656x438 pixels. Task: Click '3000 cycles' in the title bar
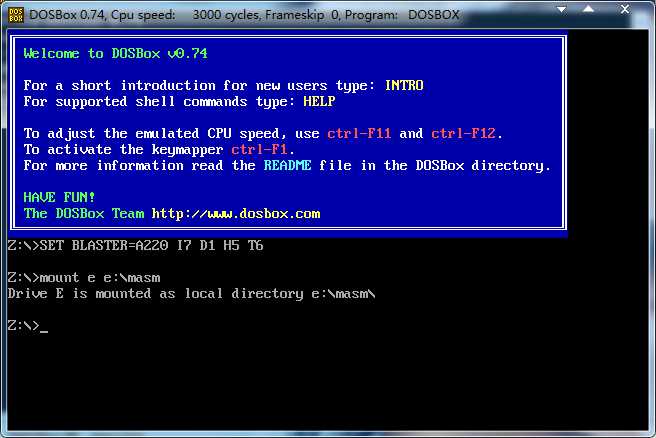pyautogui.click(x=228, y=15)
